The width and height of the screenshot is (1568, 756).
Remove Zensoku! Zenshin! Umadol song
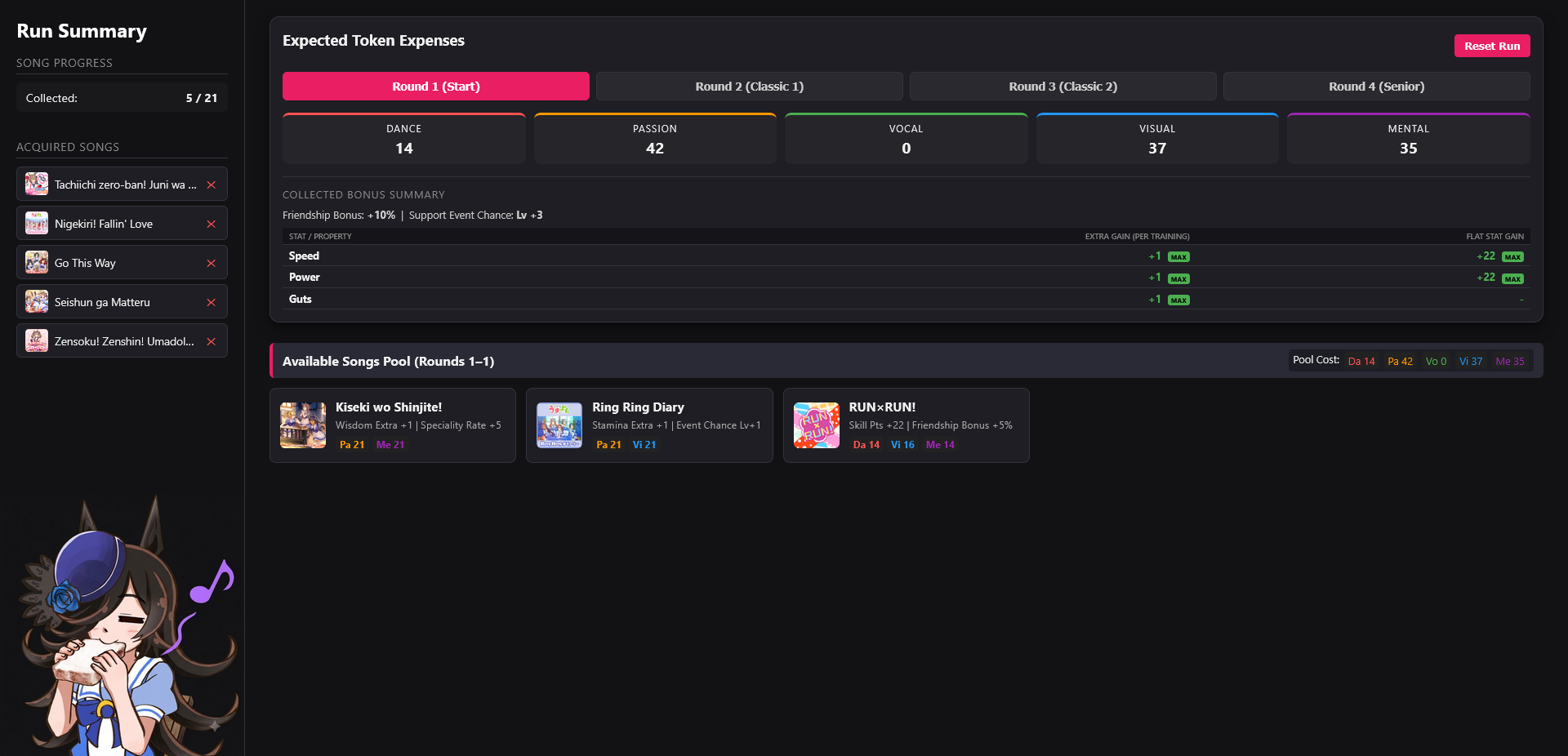[211, 341]
